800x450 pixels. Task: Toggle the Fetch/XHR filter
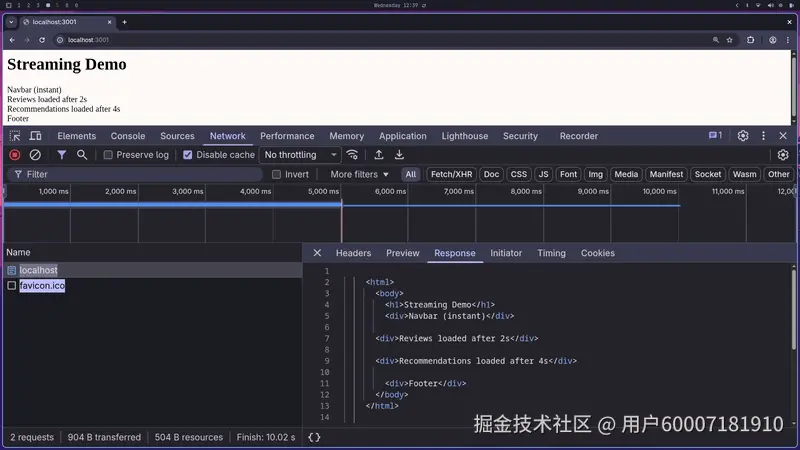[x=452, y=174]
